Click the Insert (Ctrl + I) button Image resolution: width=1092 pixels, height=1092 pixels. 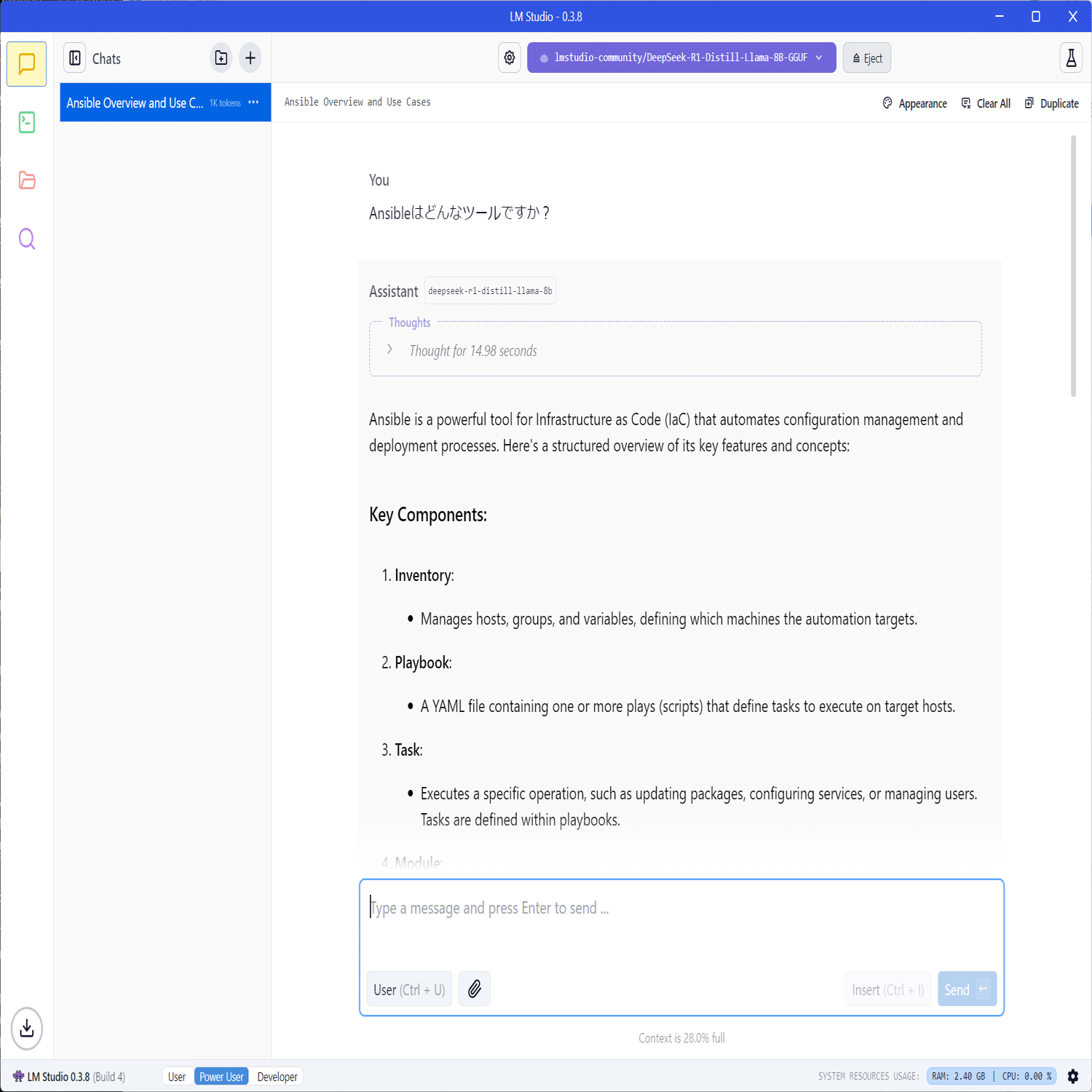click(x=888, y=989)
